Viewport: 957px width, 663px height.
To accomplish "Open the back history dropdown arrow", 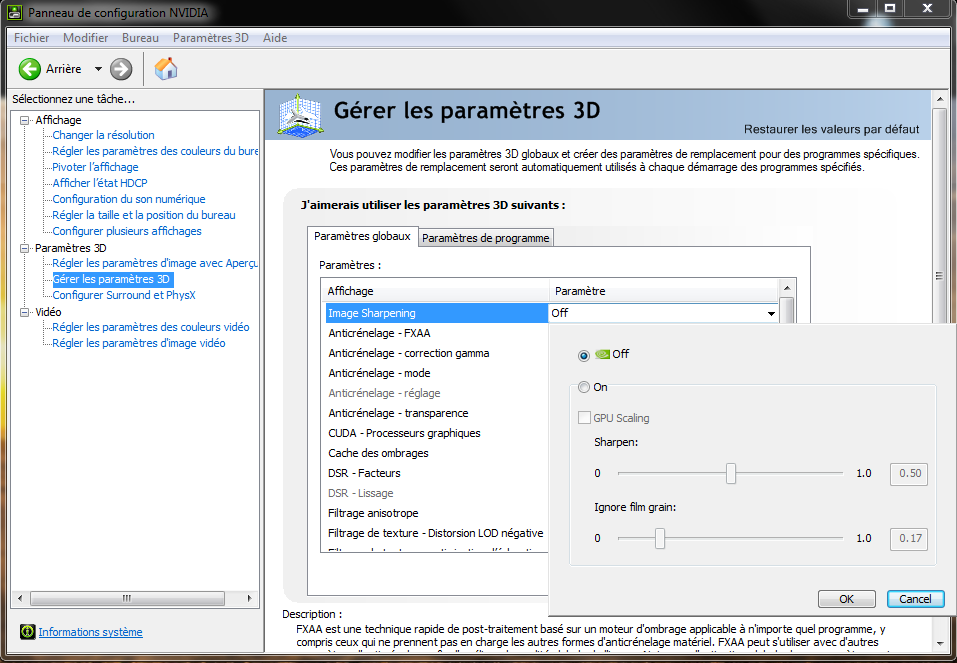I will pyautogui.click(x=98, y=69).
